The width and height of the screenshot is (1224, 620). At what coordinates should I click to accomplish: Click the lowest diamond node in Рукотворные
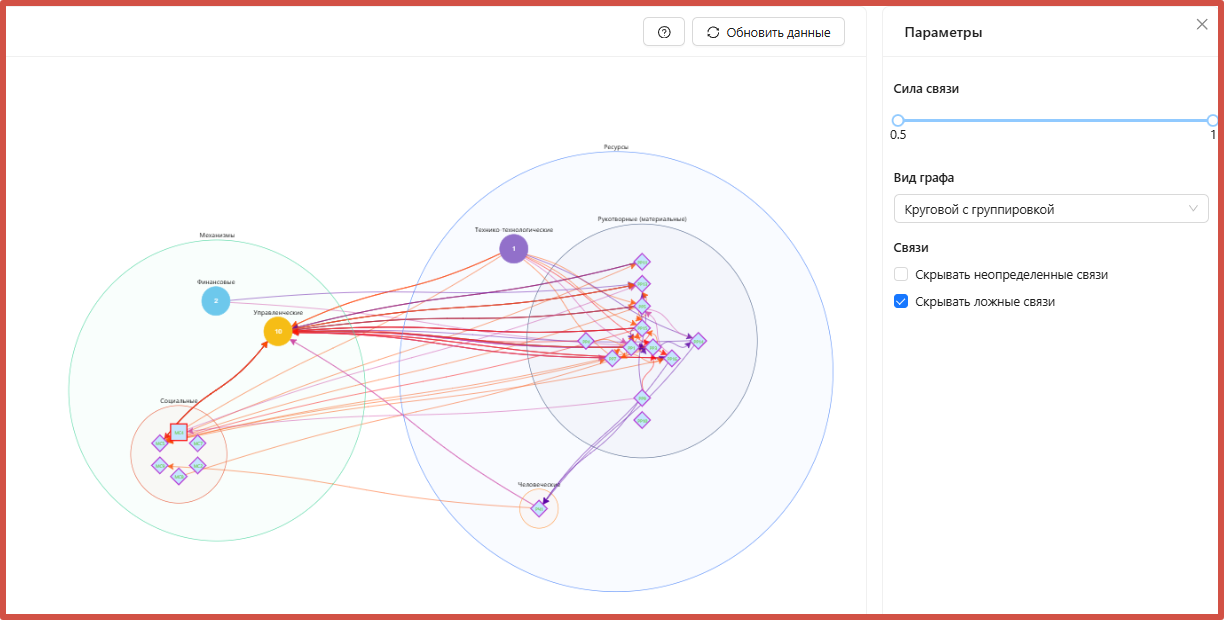(642, 420)
